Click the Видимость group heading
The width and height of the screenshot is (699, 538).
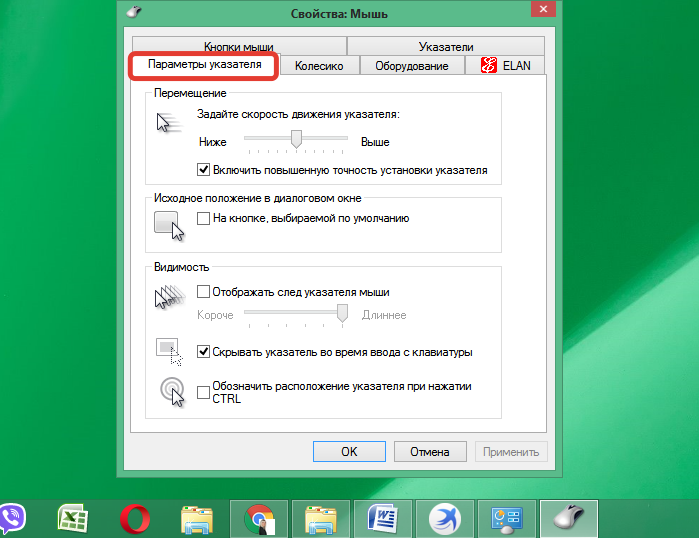point(181,267)
